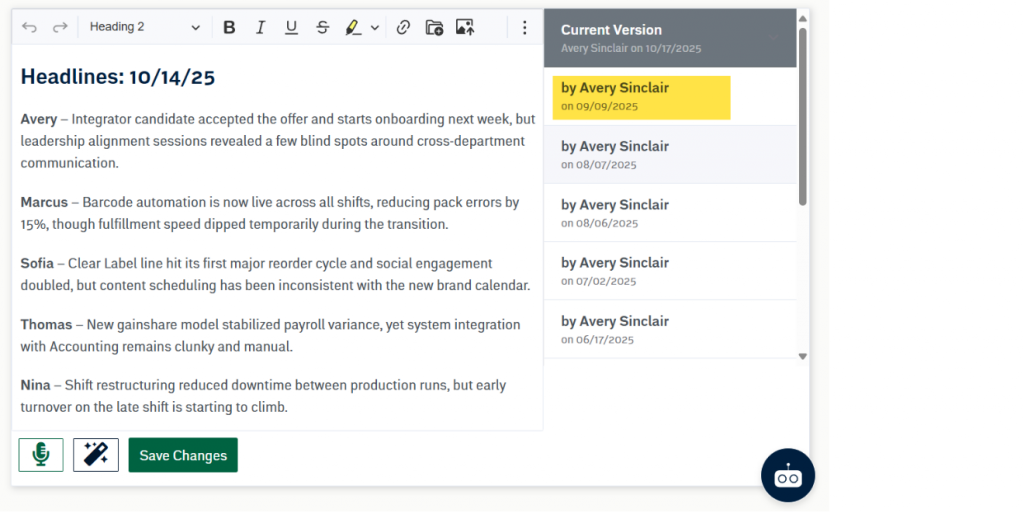Select the 09/09/2025 version by Avery Sinclair
The width and height of the screenshot is (1024, 512).
[641, 97]
